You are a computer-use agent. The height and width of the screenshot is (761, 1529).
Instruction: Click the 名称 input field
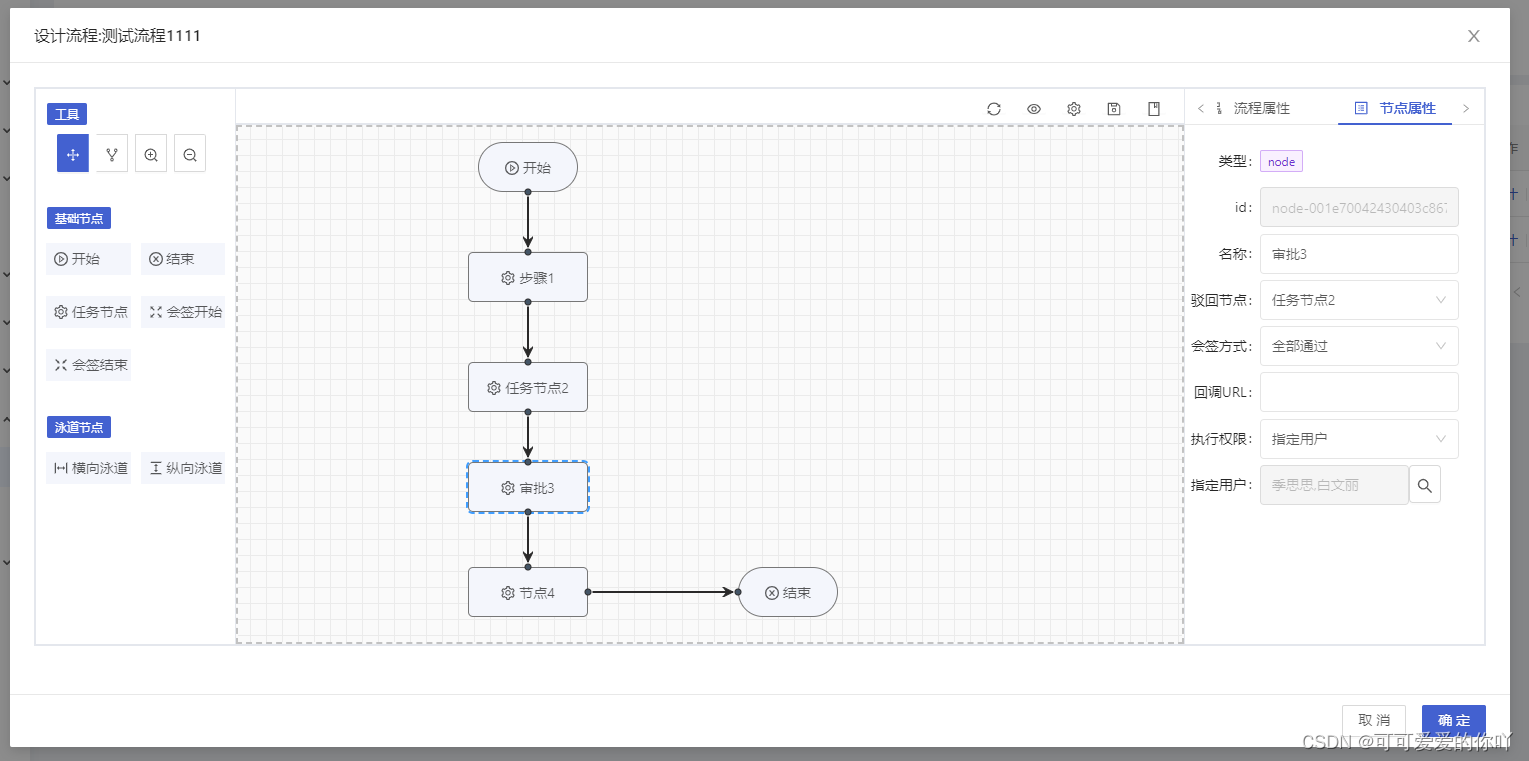click(x=1359, y=254)
